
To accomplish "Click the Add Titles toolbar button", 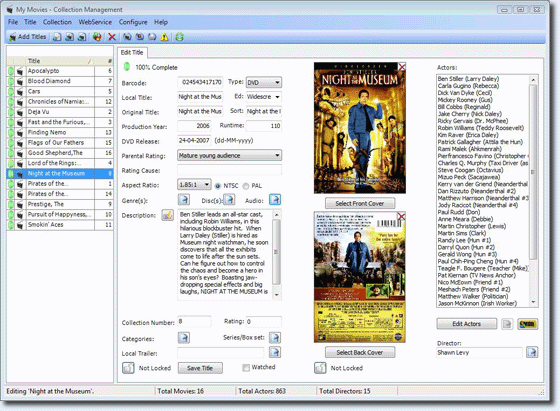I will (28, 37).
